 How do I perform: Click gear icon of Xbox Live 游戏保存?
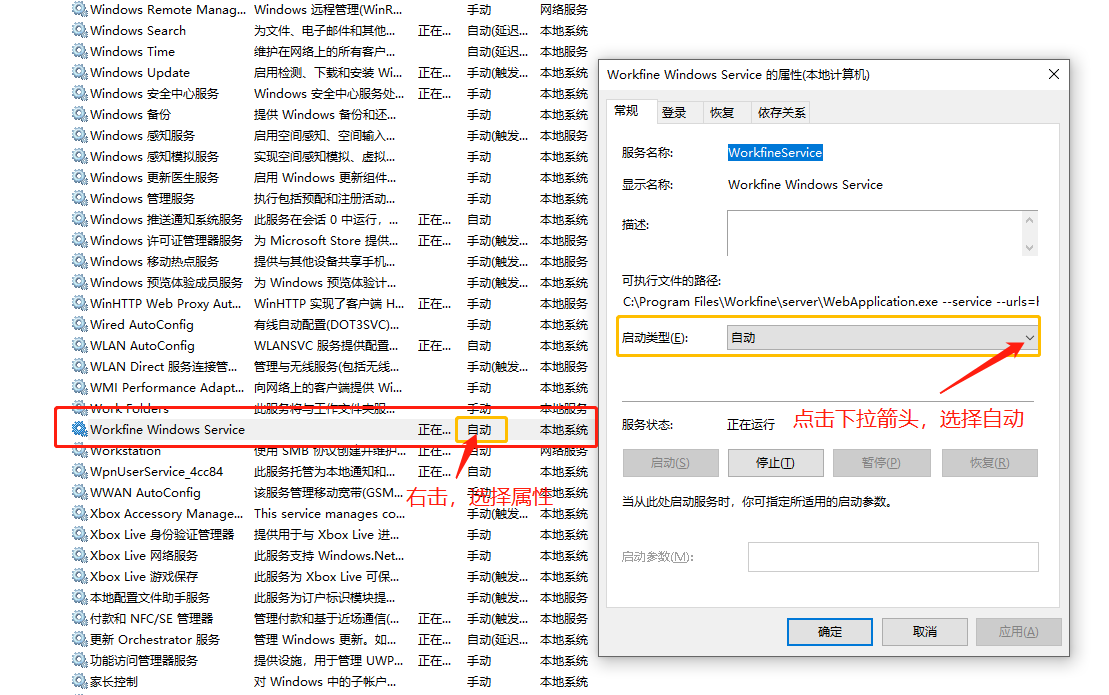(79, 576)
